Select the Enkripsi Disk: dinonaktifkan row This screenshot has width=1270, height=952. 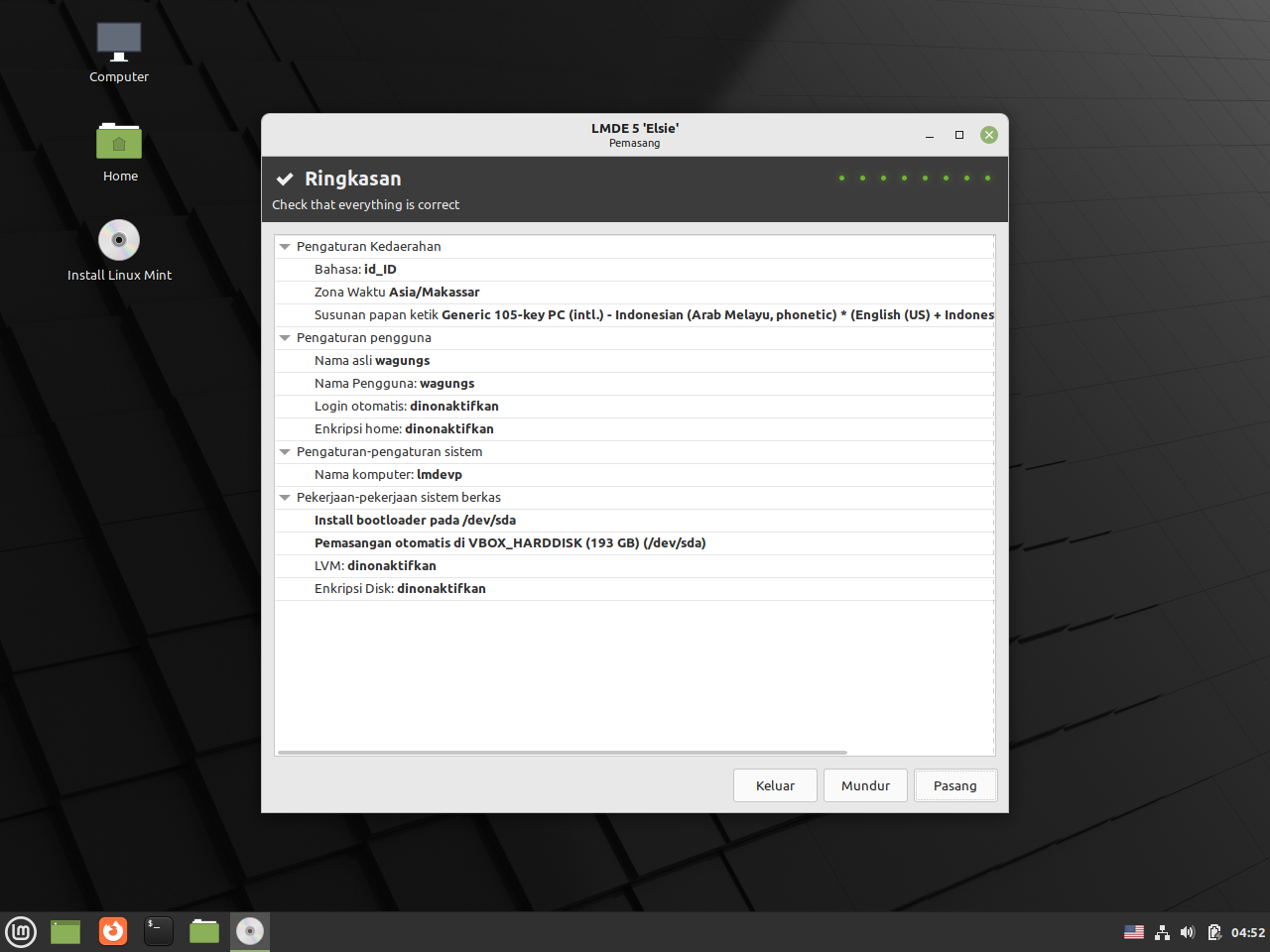click(635, 589)
